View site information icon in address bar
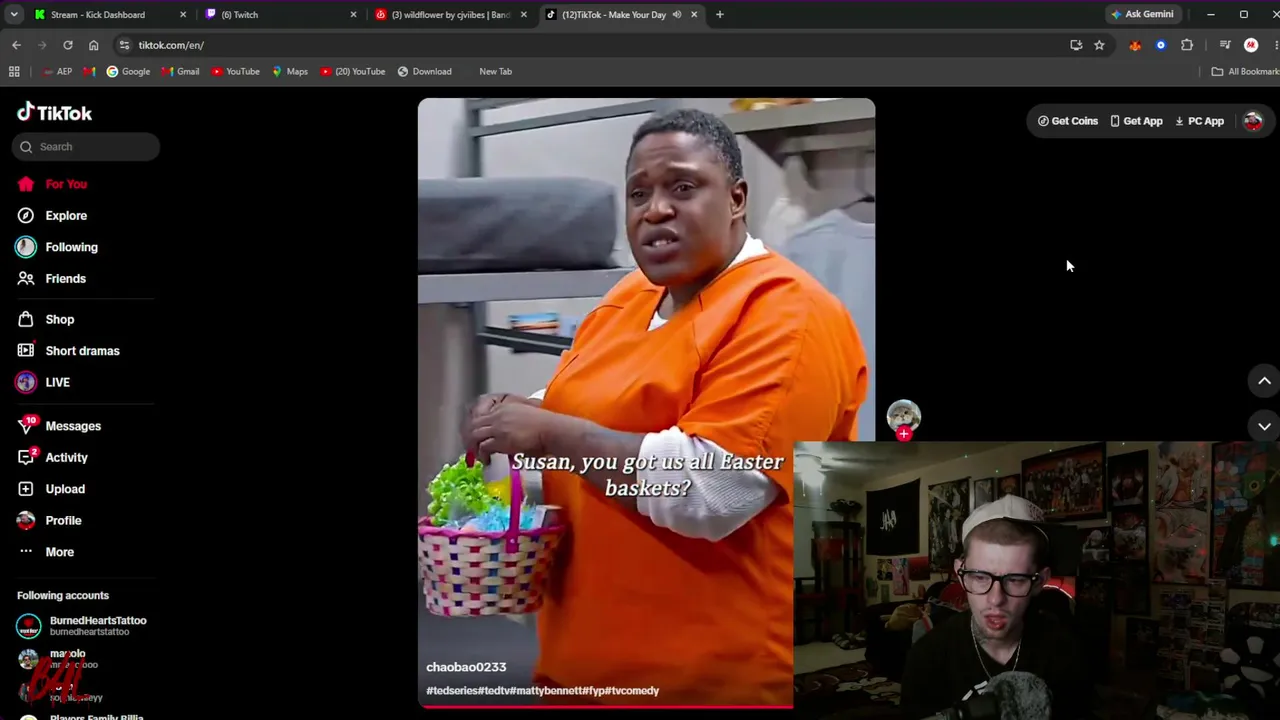 (x=124, y=45)
